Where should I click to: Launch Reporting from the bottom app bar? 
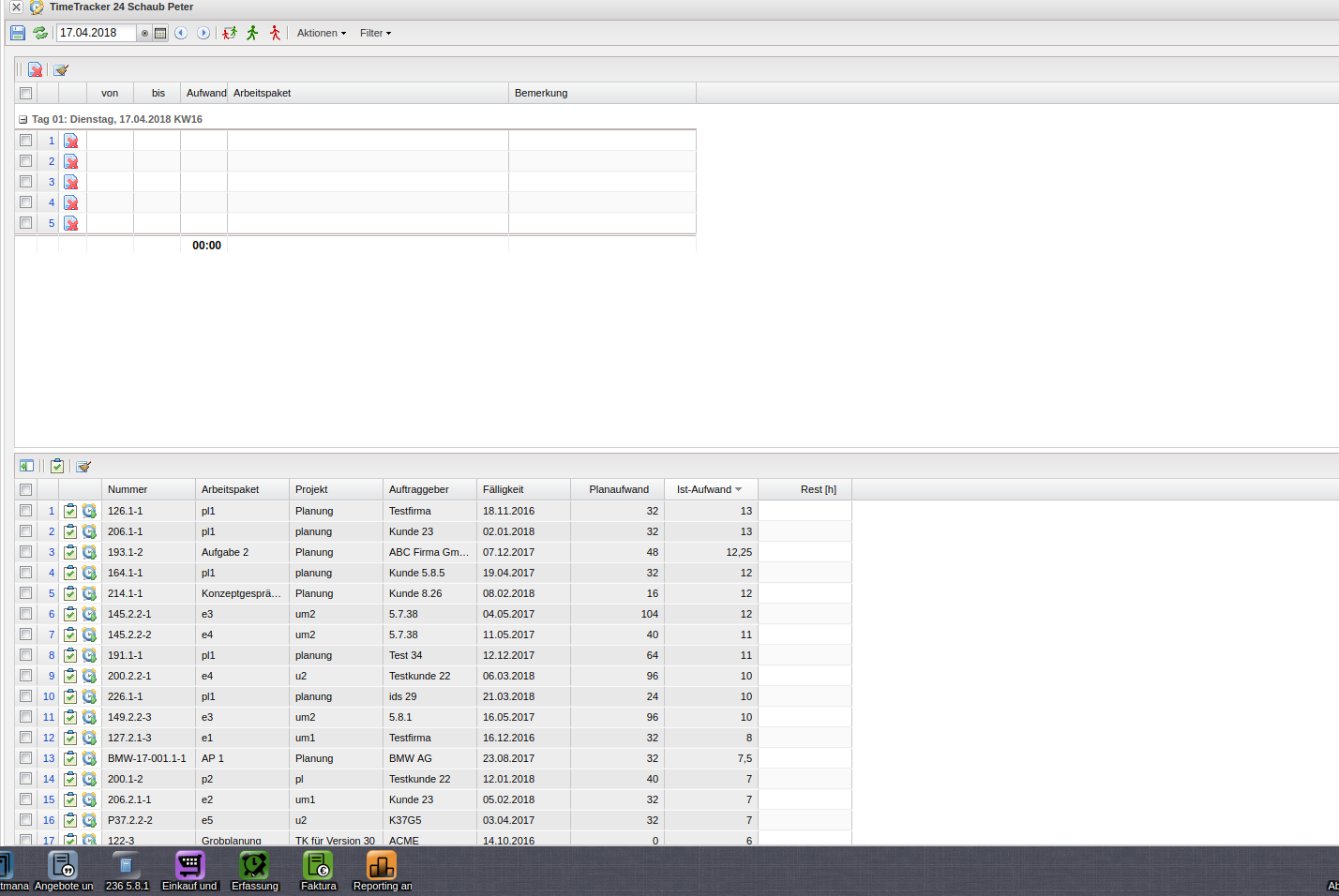(382, 871)
